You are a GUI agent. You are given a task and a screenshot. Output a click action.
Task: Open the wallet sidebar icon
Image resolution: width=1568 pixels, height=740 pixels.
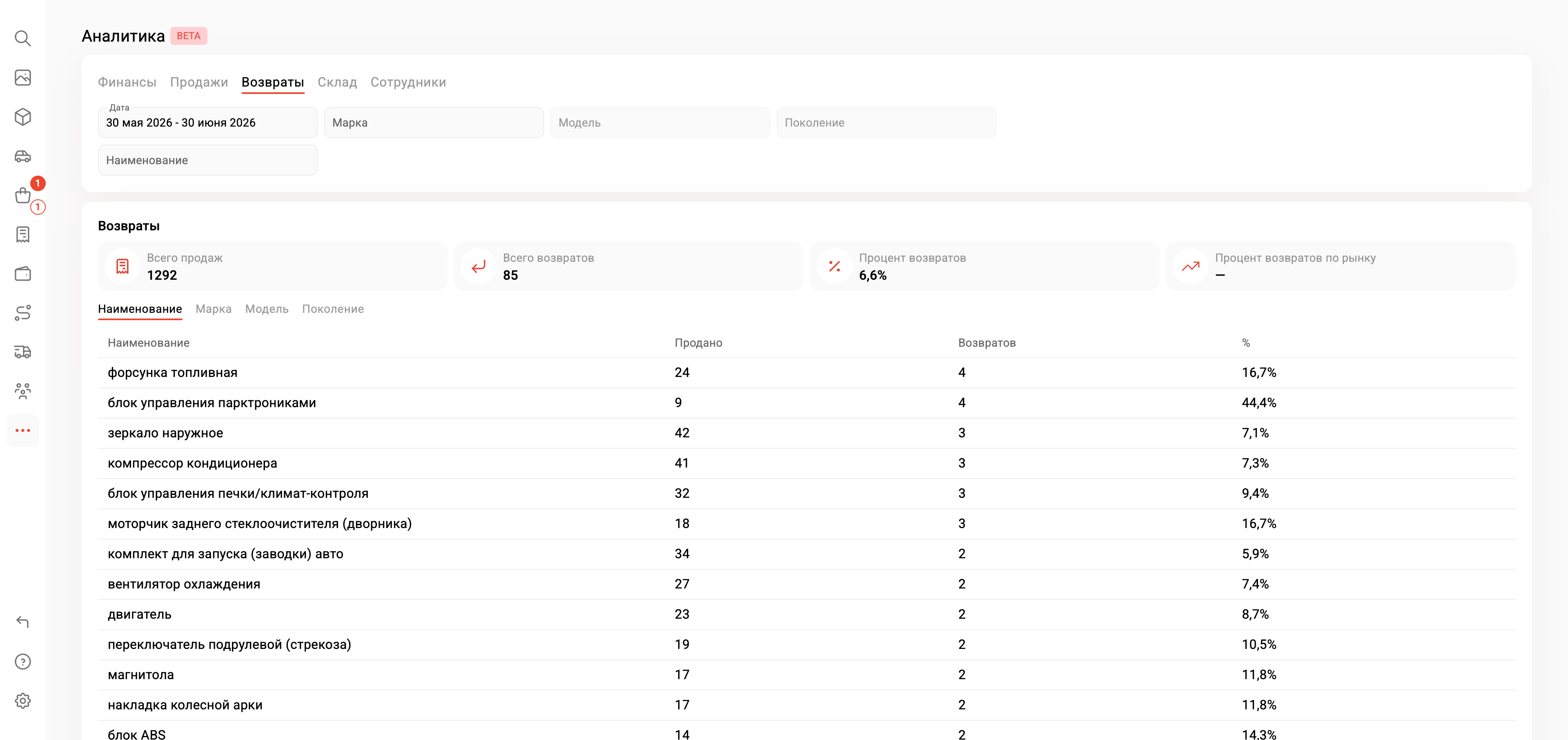coord(22,274)
